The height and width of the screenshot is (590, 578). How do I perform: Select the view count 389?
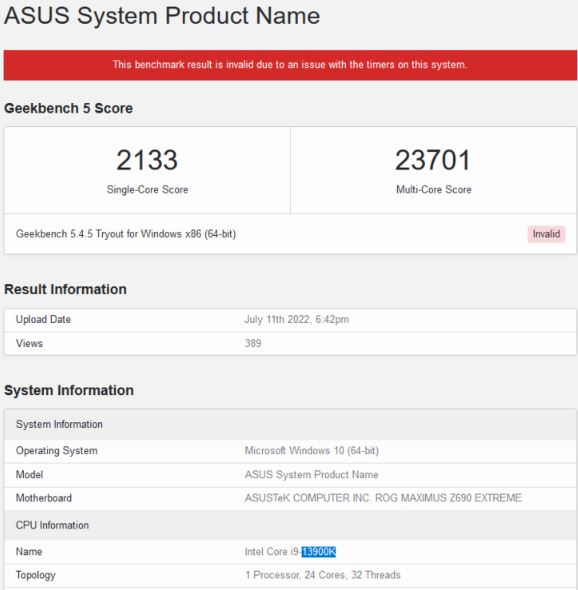pos(253,343)
